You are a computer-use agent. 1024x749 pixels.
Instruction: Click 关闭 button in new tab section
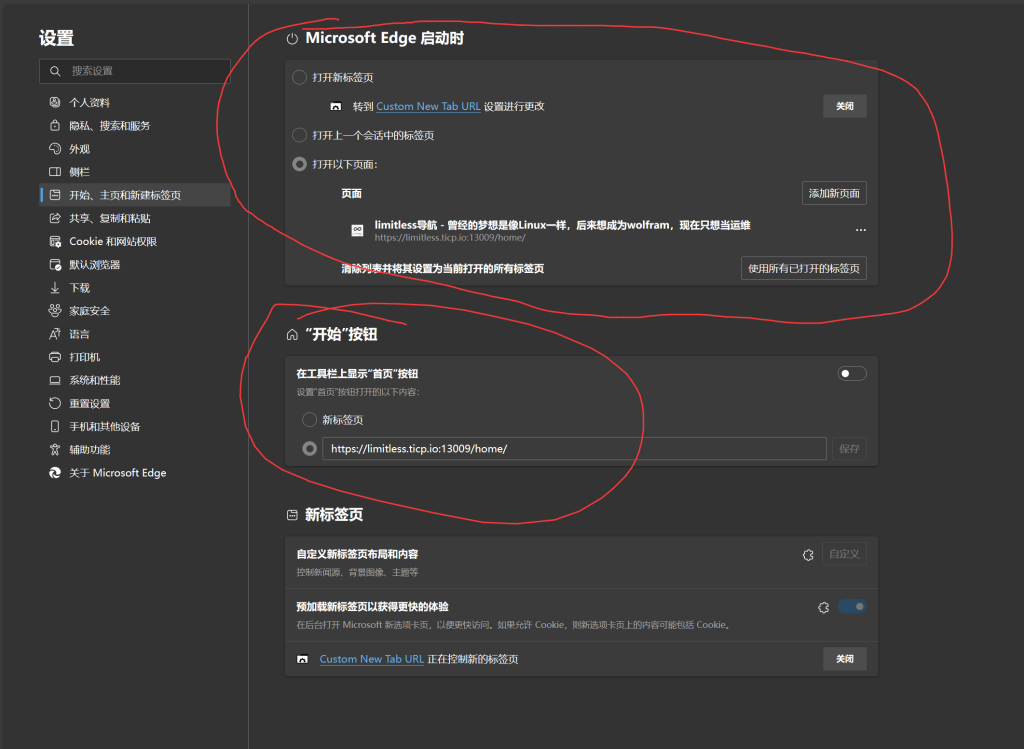point(844,659)
